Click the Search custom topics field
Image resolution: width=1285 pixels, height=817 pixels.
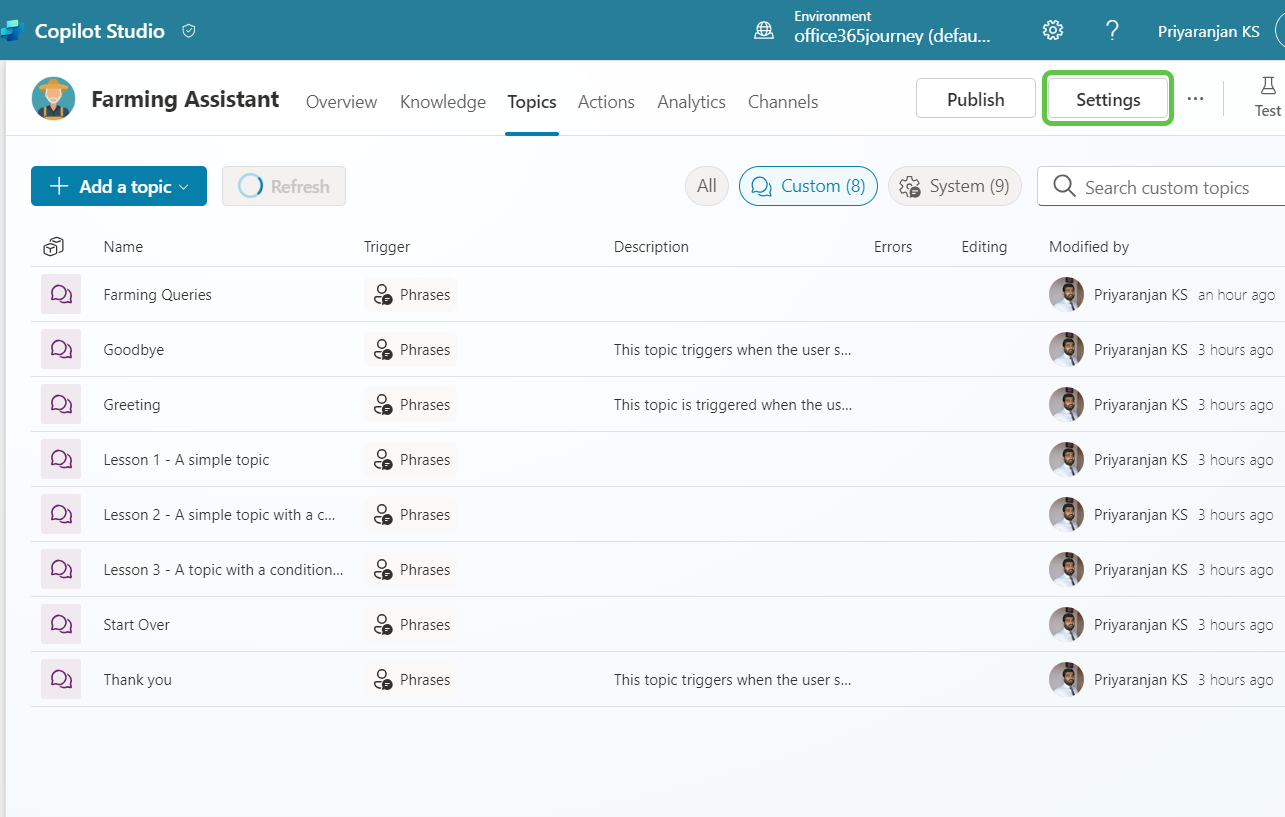1166,187
